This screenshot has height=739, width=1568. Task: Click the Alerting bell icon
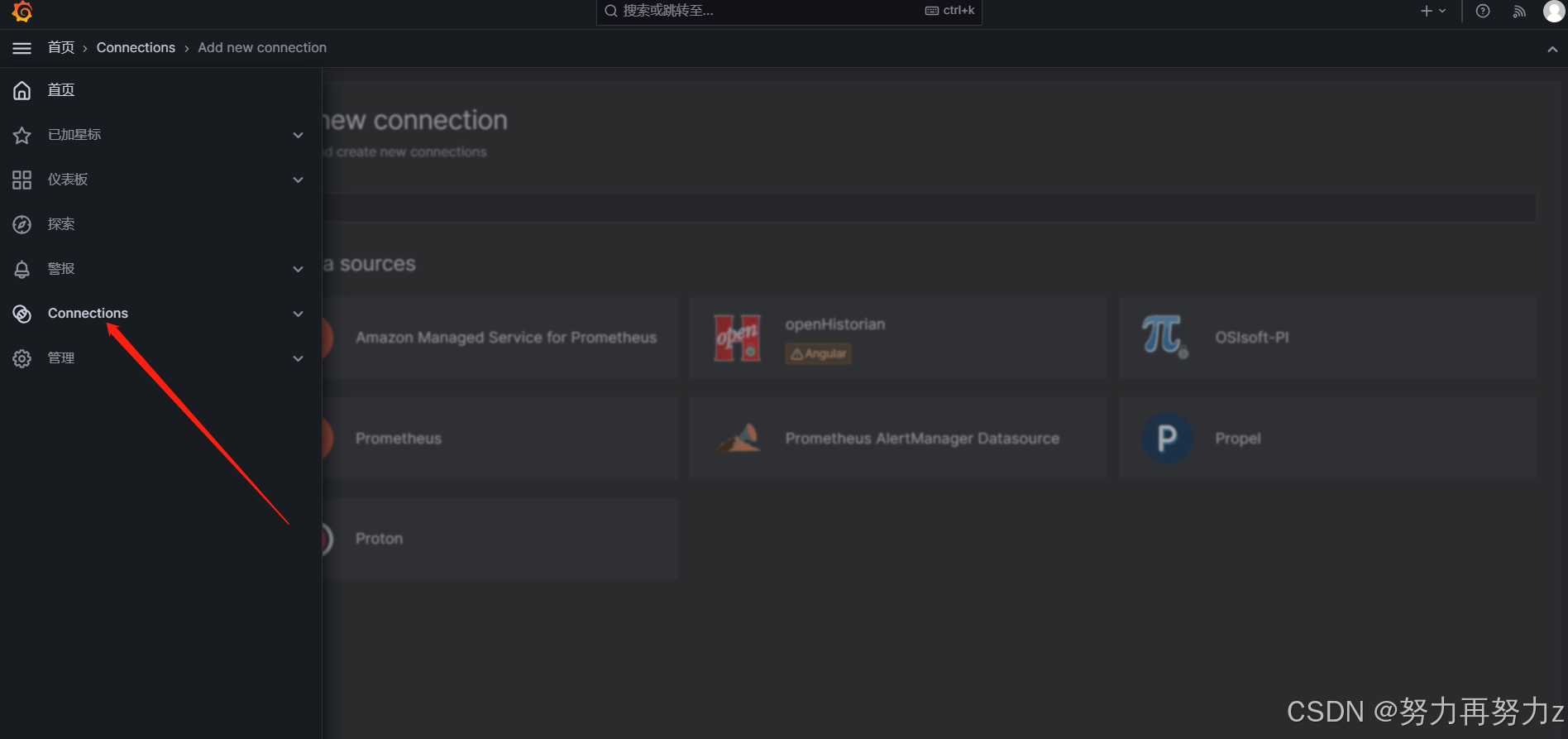click(22, 269)
